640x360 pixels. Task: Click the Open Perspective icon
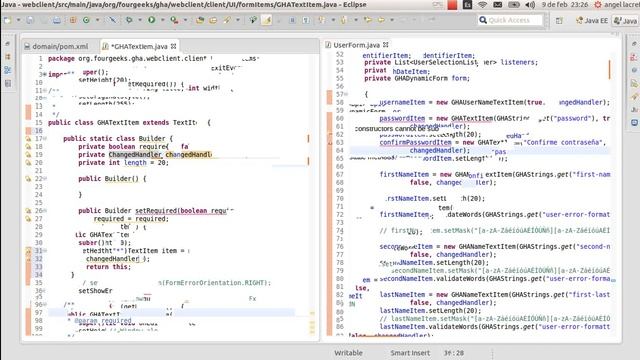pyautogui.click(x=559, y=20)
